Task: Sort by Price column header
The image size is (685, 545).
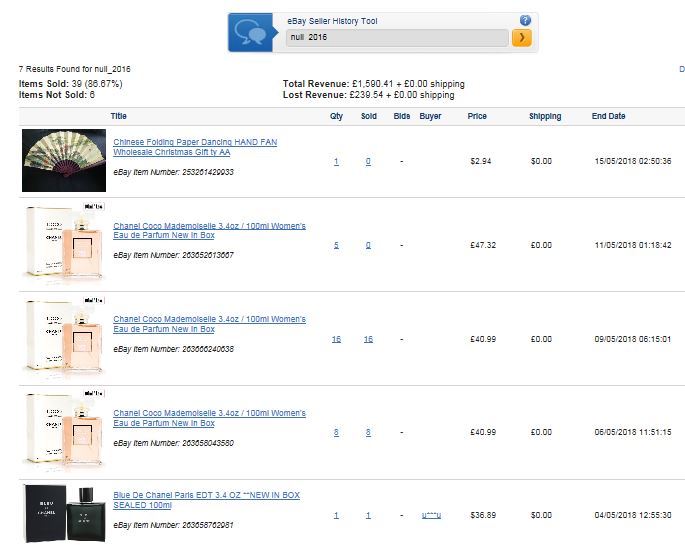Action: [x=477, y=116]
